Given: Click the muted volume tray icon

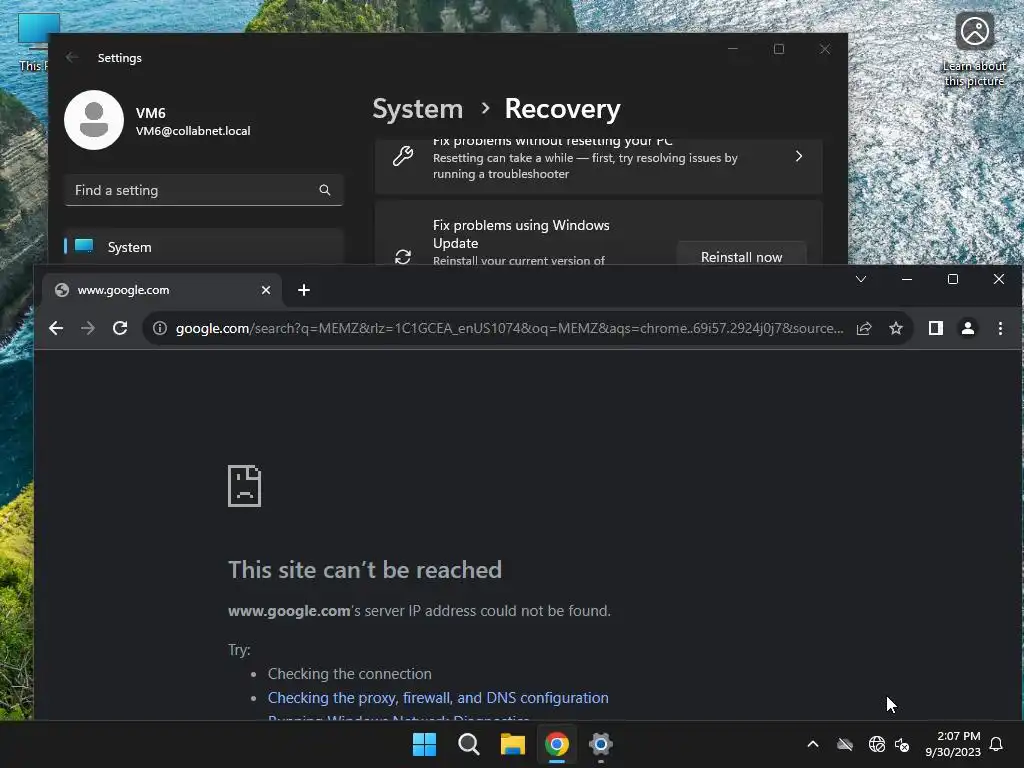Looking at the screenshot, I should pos(902,744).
